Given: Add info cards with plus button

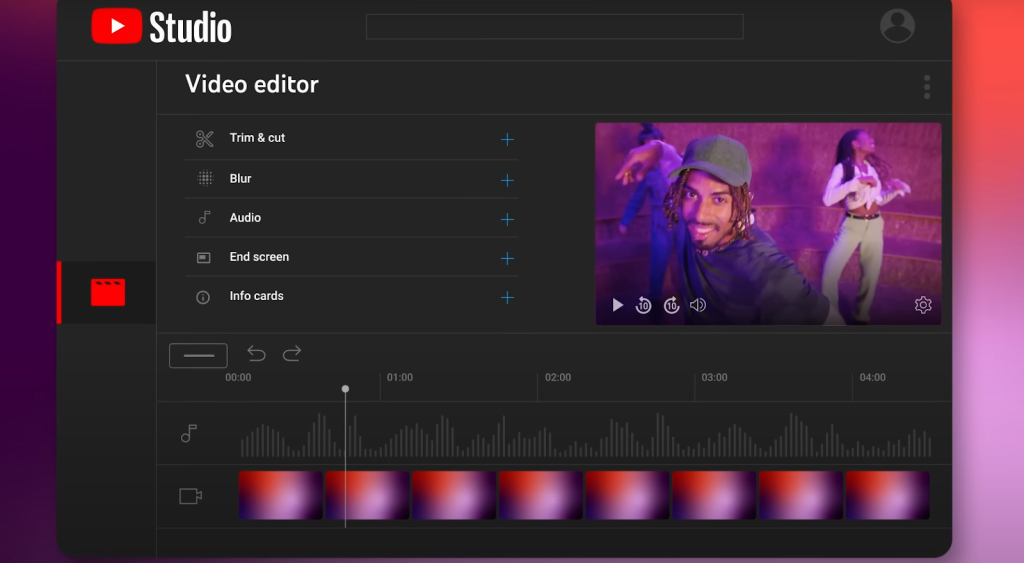Looking at the screenshot, I should pyautogui.click(x=507, y=298).
